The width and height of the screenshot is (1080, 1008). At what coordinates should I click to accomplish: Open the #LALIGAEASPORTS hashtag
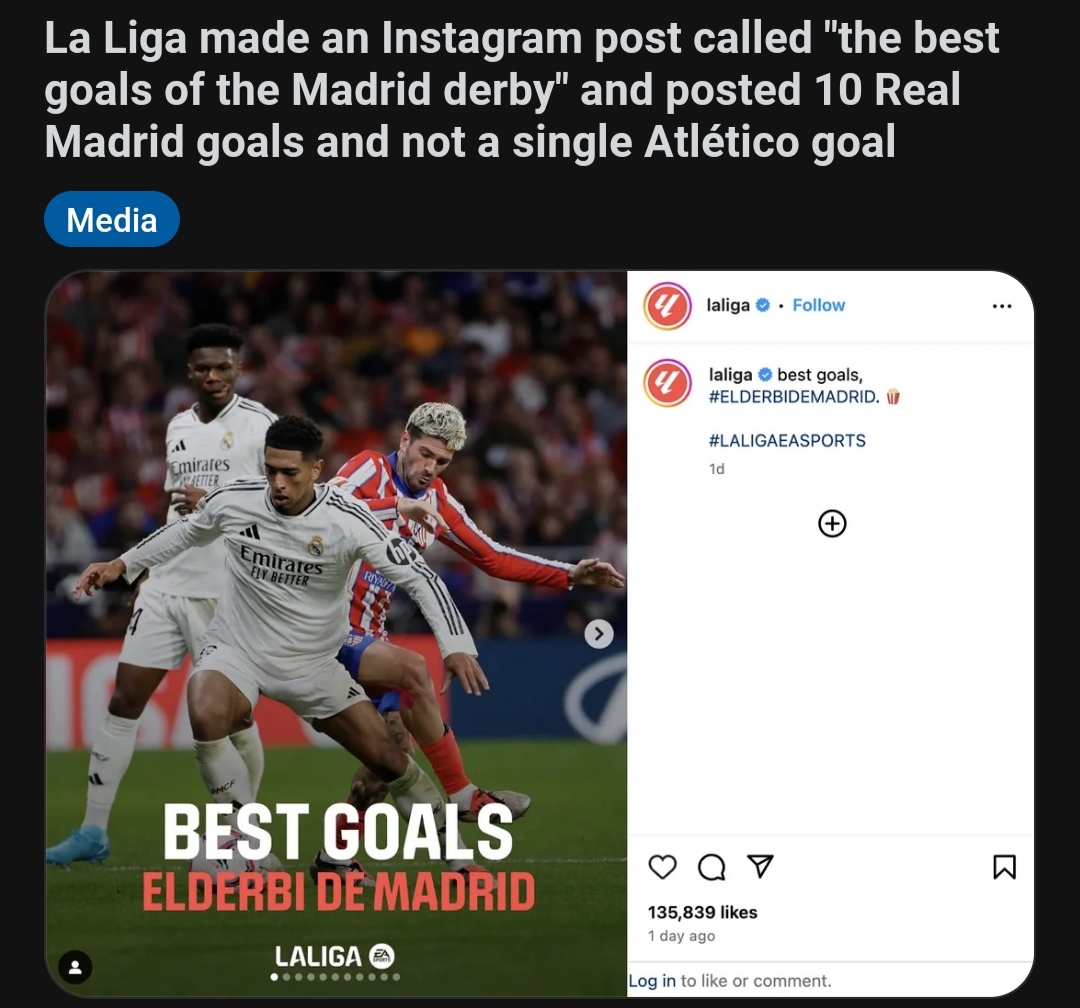click(x=787, y=441)
